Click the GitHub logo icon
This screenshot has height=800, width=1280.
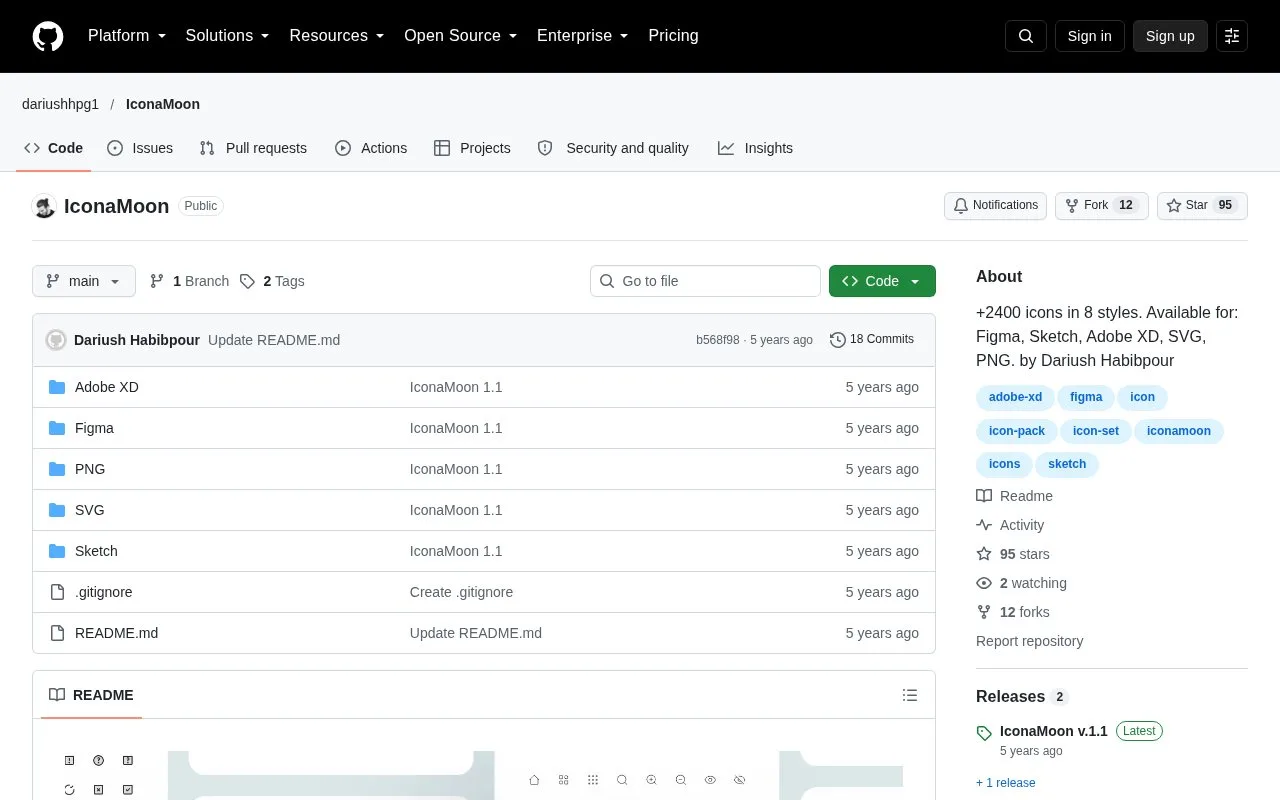(48, 36)
